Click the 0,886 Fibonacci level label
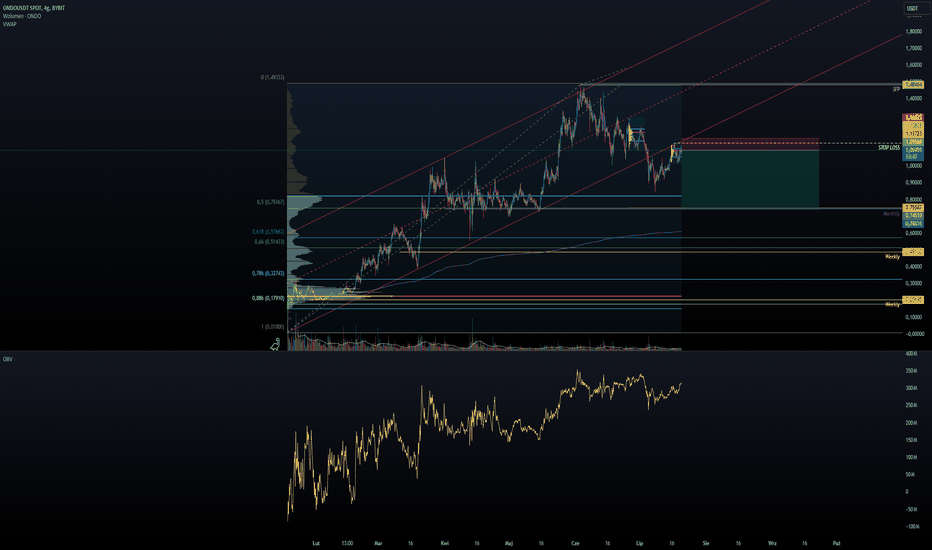 (268, 298)
